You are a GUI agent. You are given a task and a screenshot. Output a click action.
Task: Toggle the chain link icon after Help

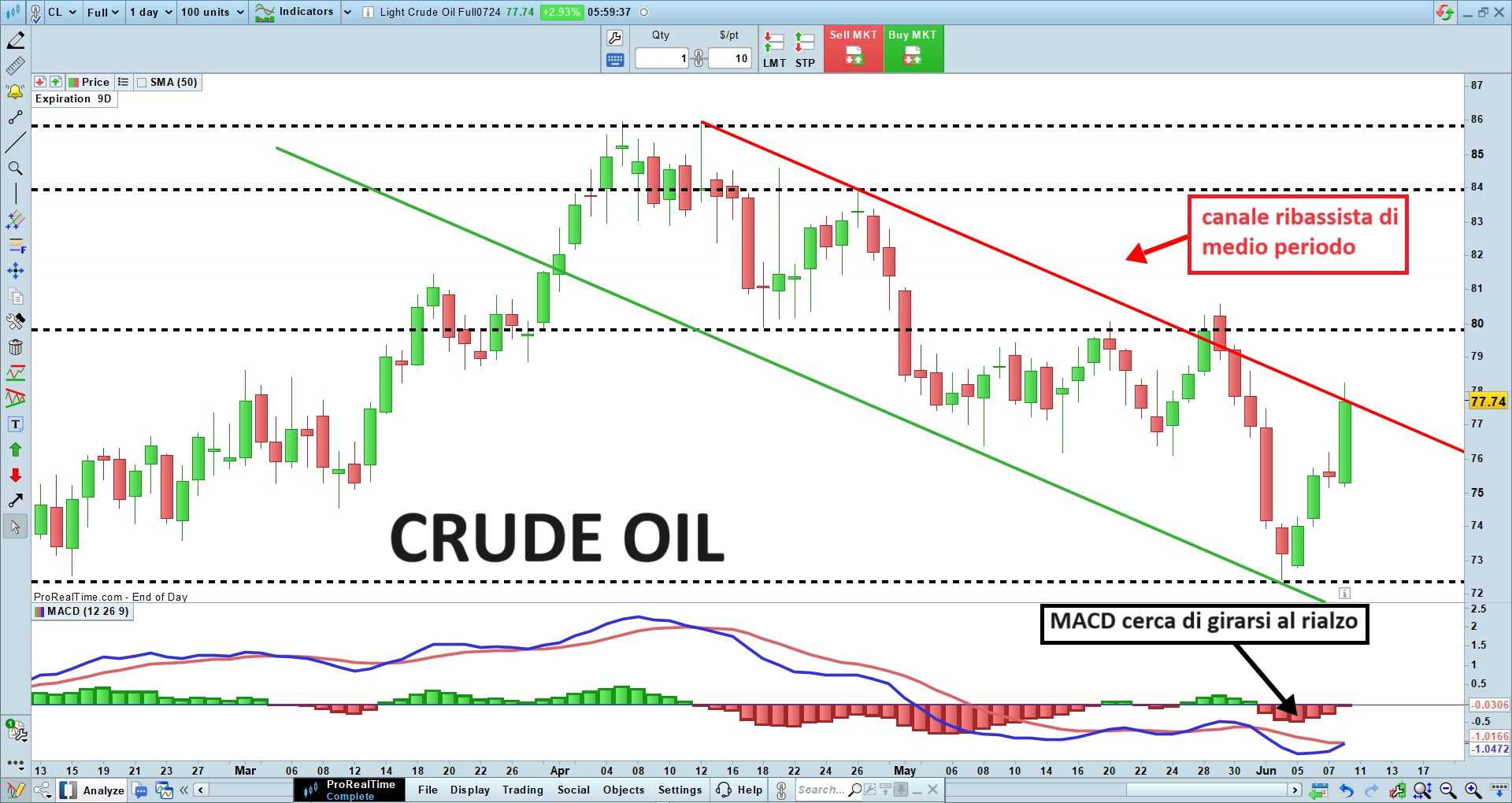tap(781, 790)
